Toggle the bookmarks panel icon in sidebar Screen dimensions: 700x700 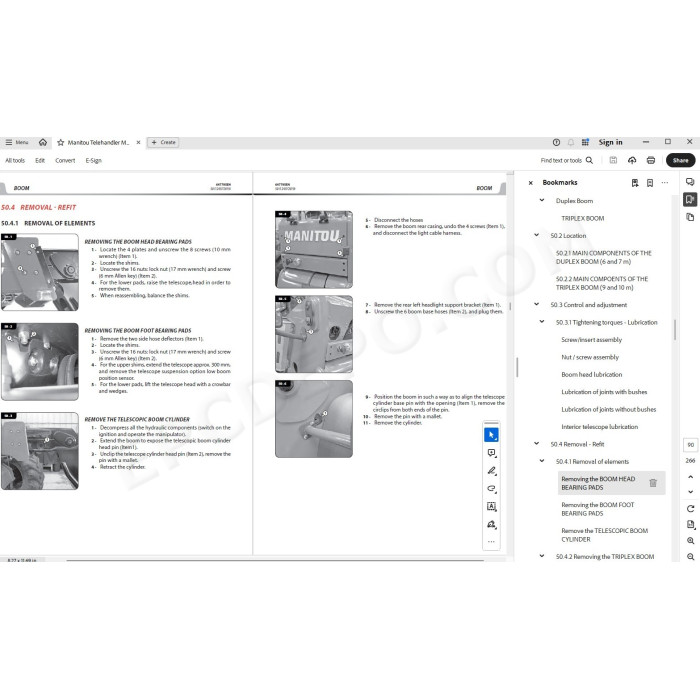click(690, 199)
